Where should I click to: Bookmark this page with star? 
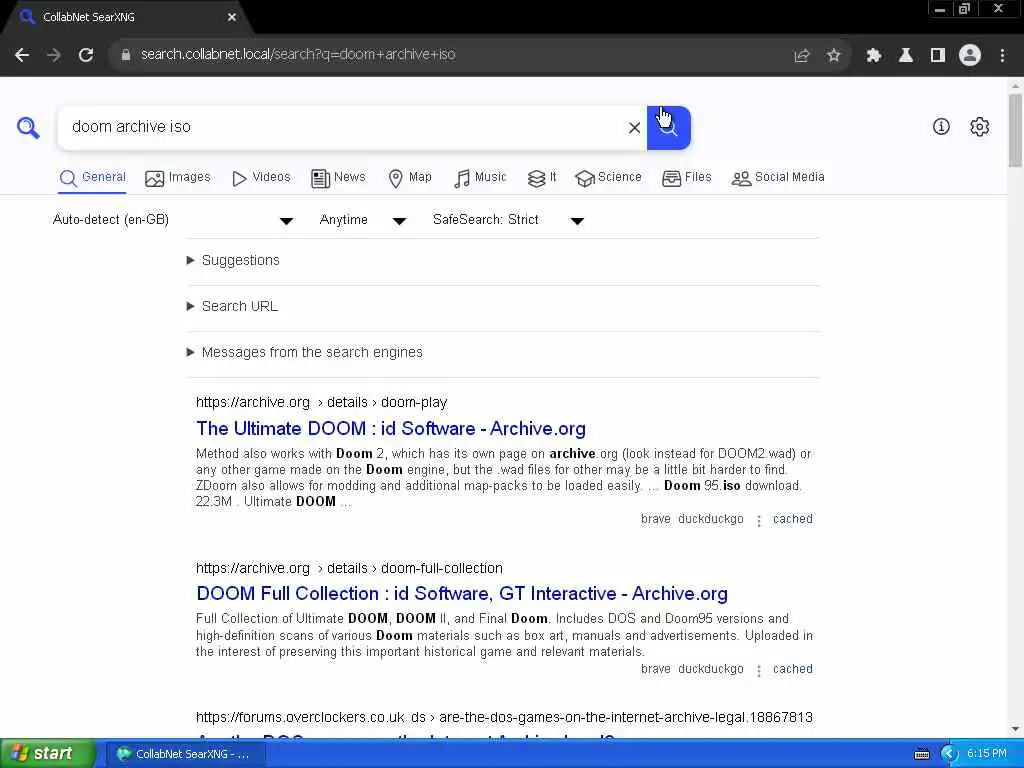[833, 56]
